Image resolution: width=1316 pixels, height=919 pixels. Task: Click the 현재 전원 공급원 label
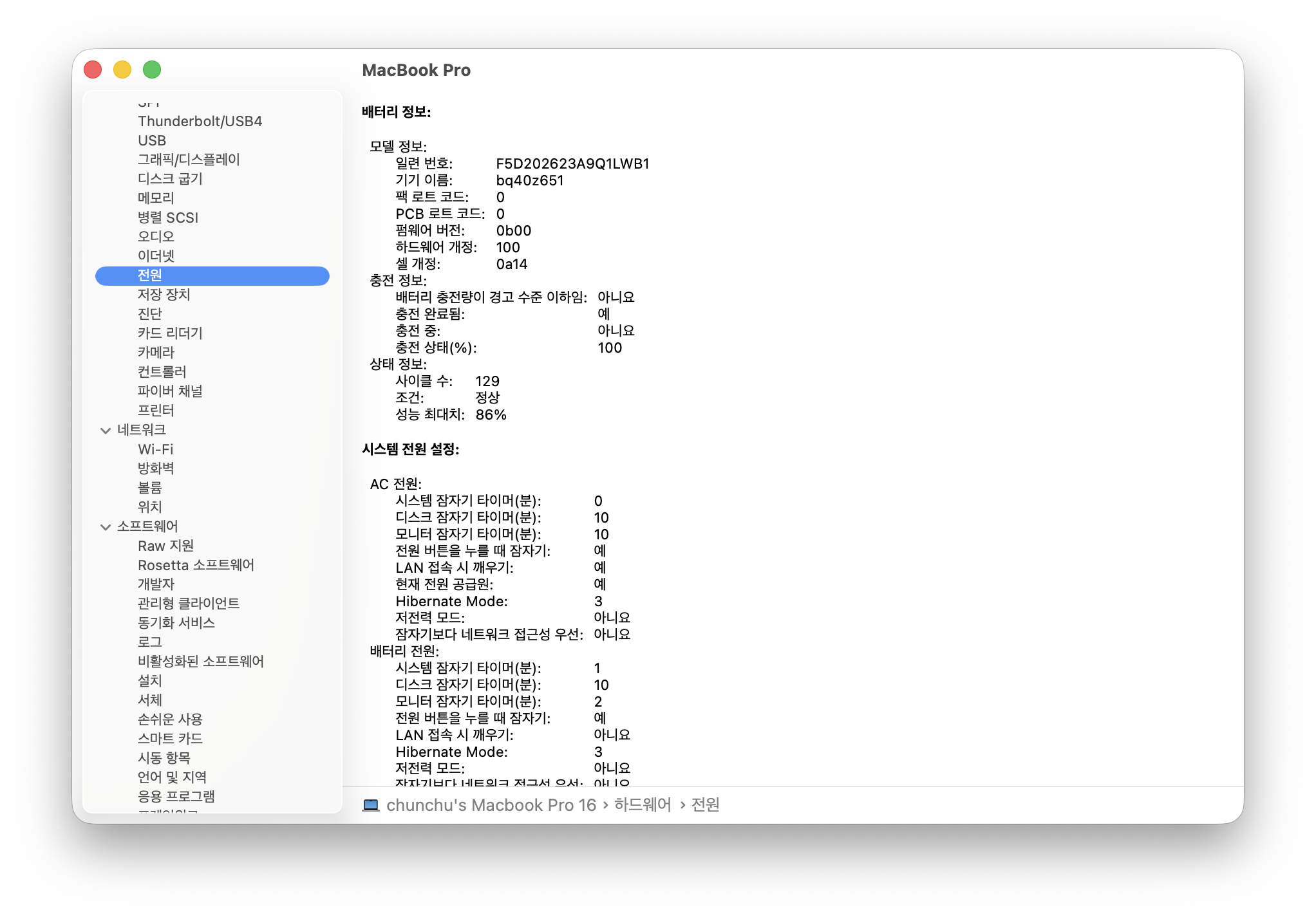tap(444, 584)
